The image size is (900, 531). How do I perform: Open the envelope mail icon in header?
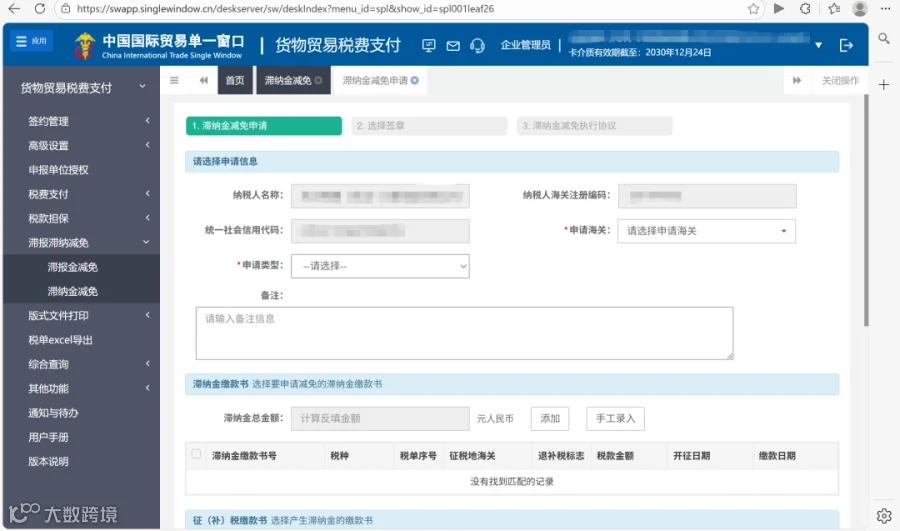tap(453, 45)
